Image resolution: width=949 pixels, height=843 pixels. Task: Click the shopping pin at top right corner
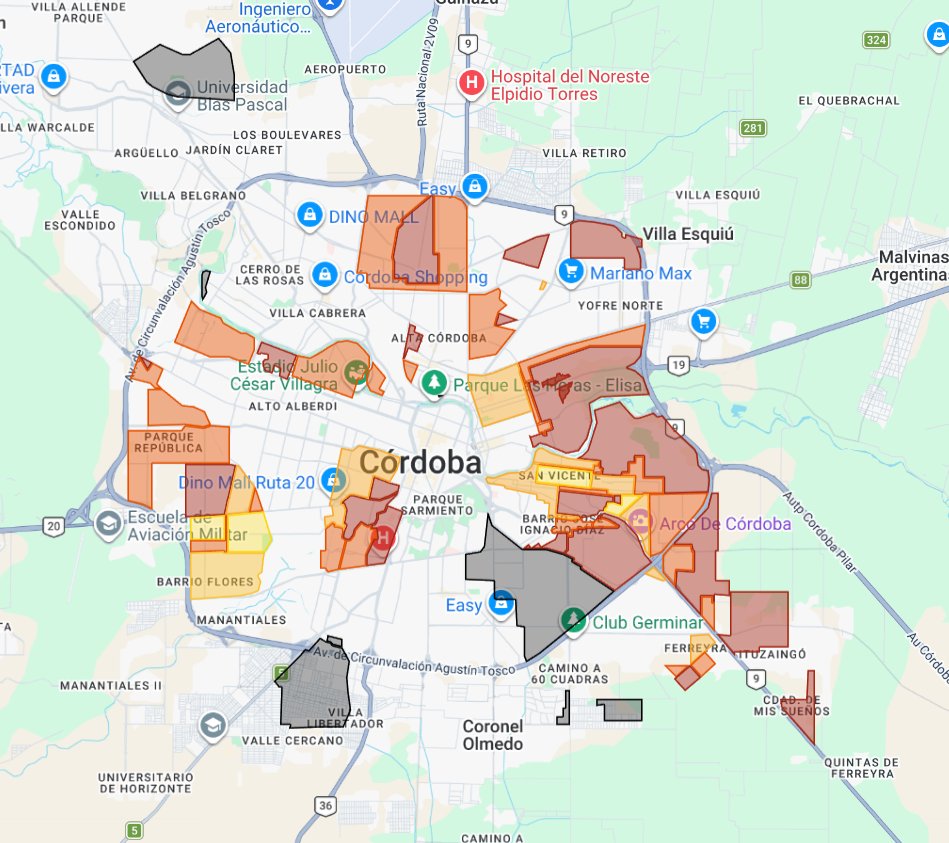tap(938, 34)
